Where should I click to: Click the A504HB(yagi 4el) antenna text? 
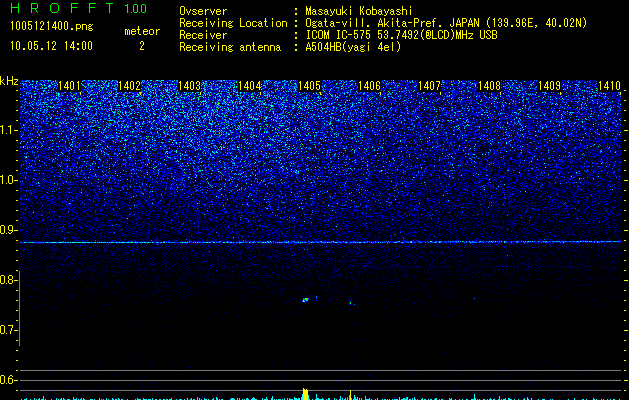coord(353,47)
